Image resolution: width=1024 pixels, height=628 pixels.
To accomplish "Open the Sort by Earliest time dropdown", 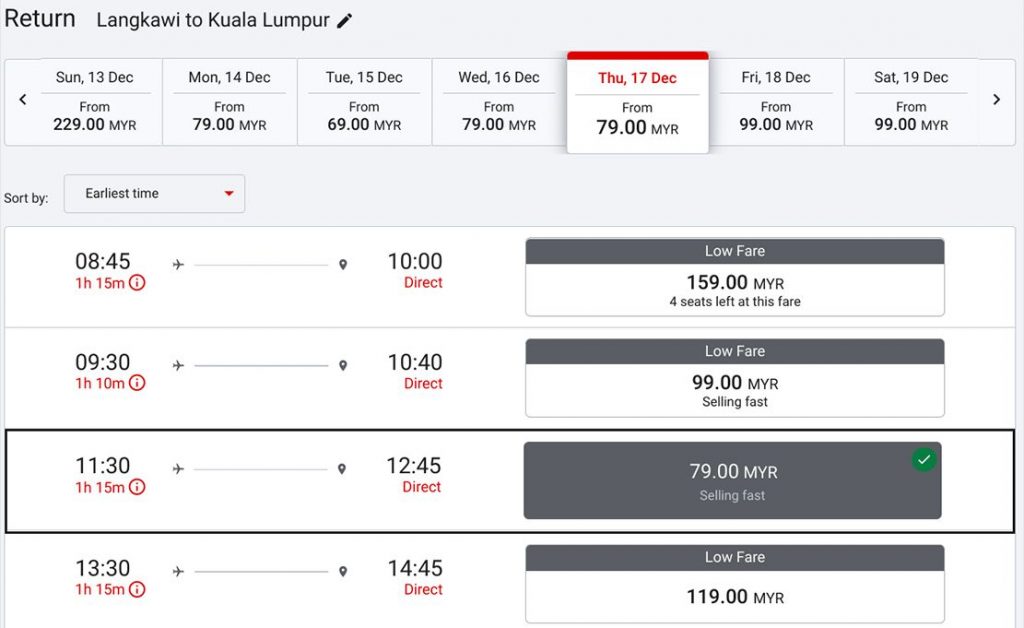I will (154, 193).
